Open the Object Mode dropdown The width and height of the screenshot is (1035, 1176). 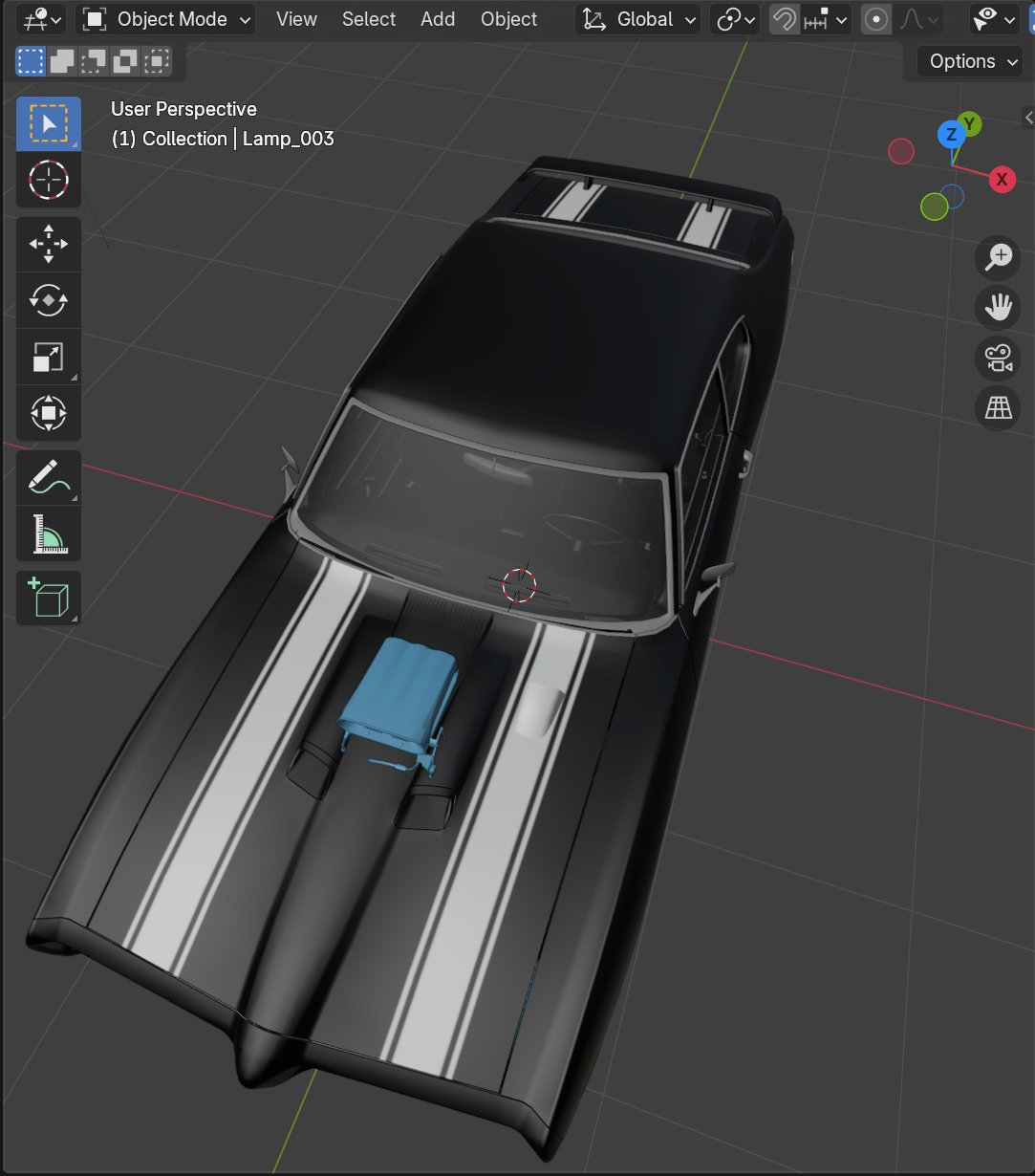pyautogui.click(x=165, y=19)
